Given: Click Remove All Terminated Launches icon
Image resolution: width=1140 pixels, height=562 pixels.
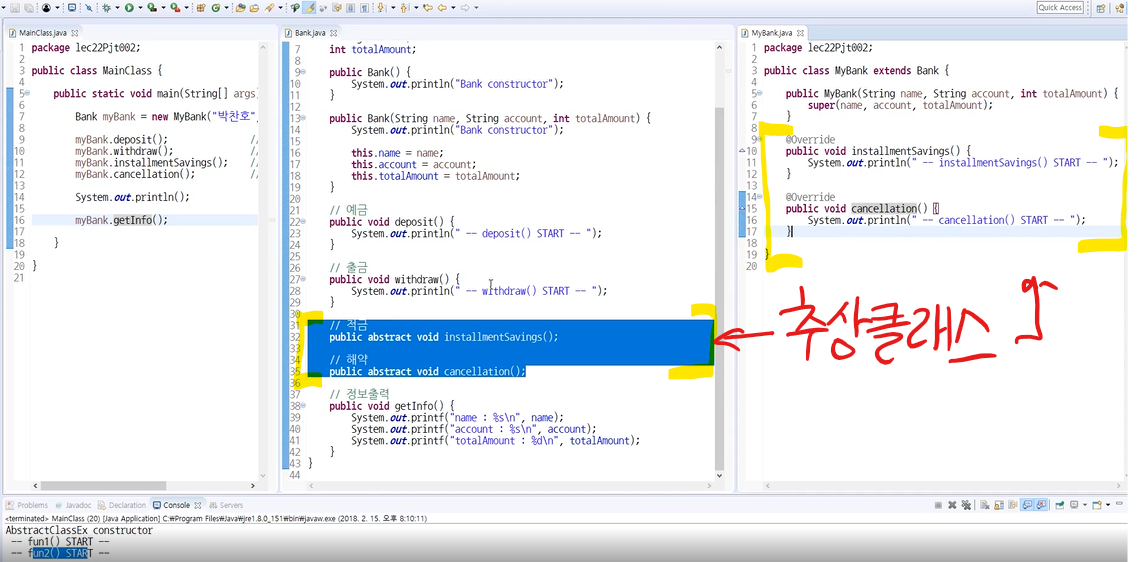Looking at the screenshot, I should pos(966,505).
